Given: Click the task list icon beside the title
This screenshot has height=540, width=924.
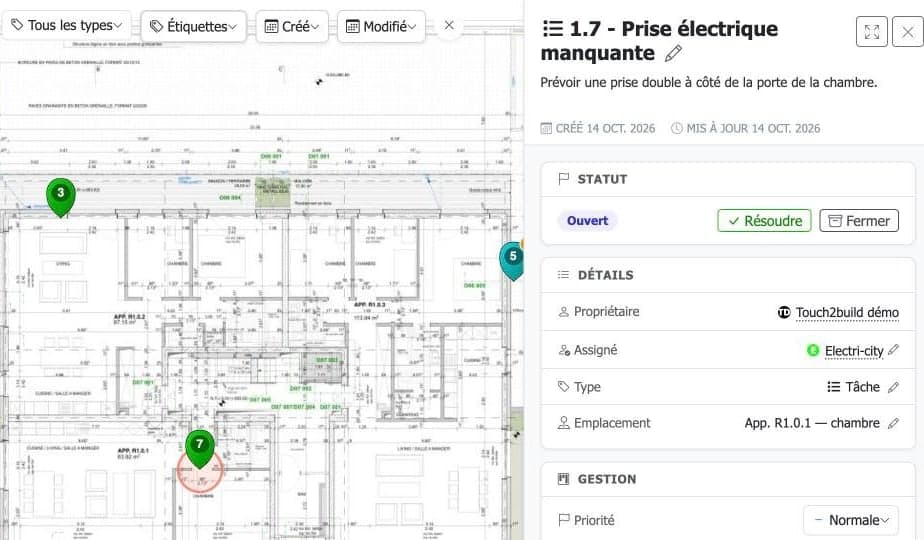Looking at the screenshot, I should coord(553,28).
